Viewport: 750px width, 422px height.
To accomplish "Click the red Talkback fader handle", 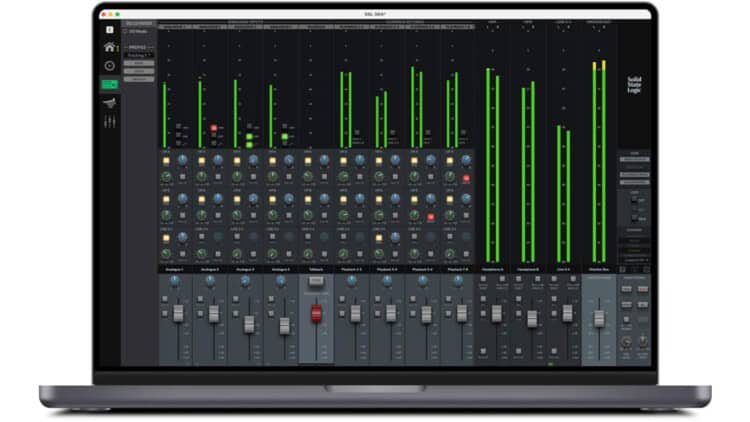I will click(316, 313).
